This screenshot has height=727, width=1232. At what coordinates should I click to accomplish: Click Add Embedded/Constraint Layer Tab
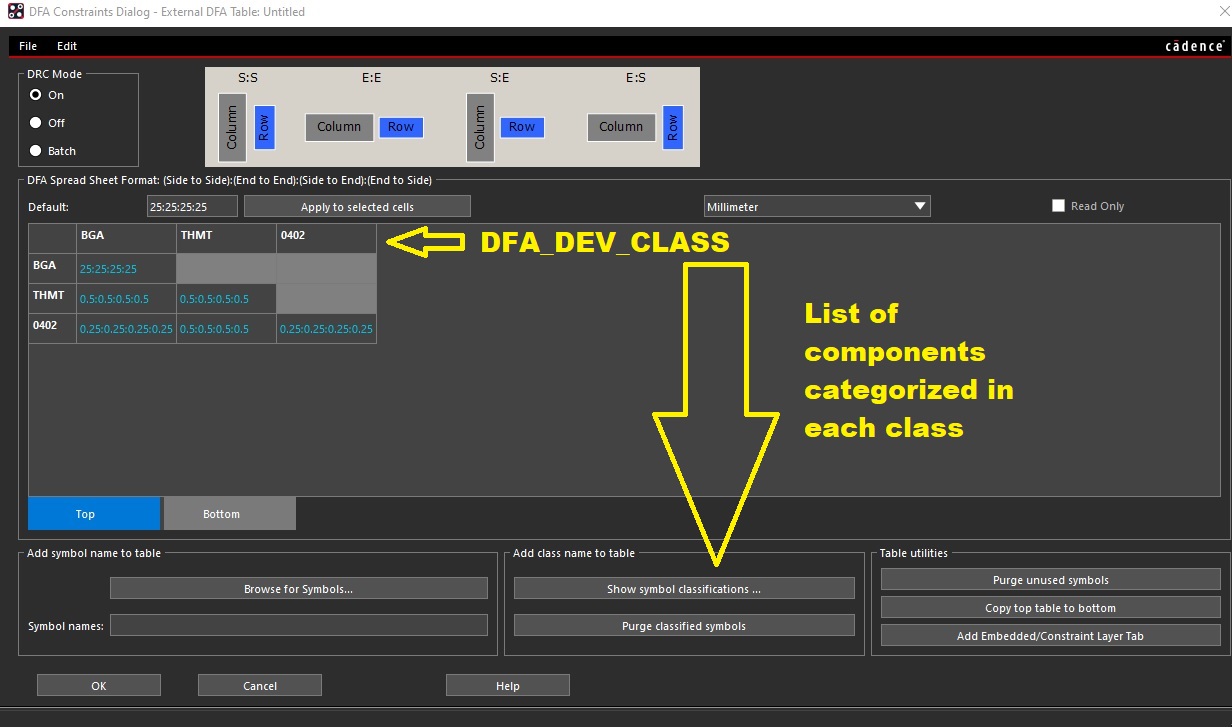click(1050, 636)
